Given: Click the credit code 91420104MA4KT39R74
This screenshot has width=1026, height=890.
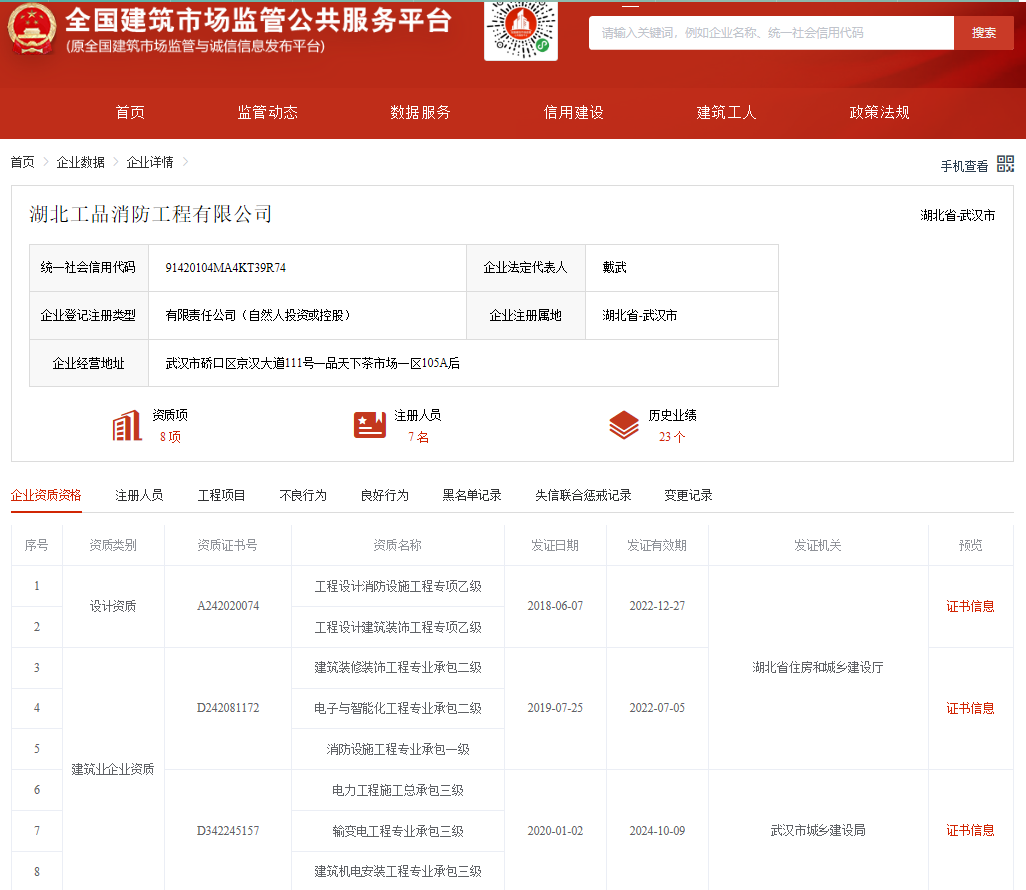Looking at the screenshot, I should (226, 268).
